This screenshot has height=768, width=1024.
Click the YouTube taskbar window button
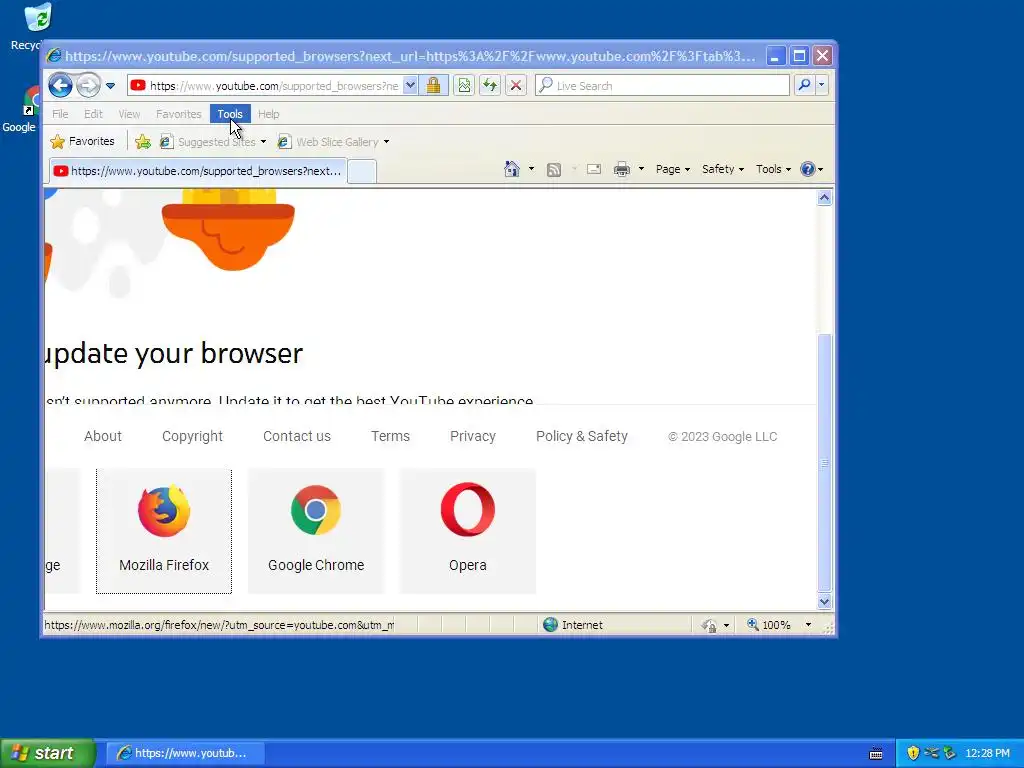185,753
